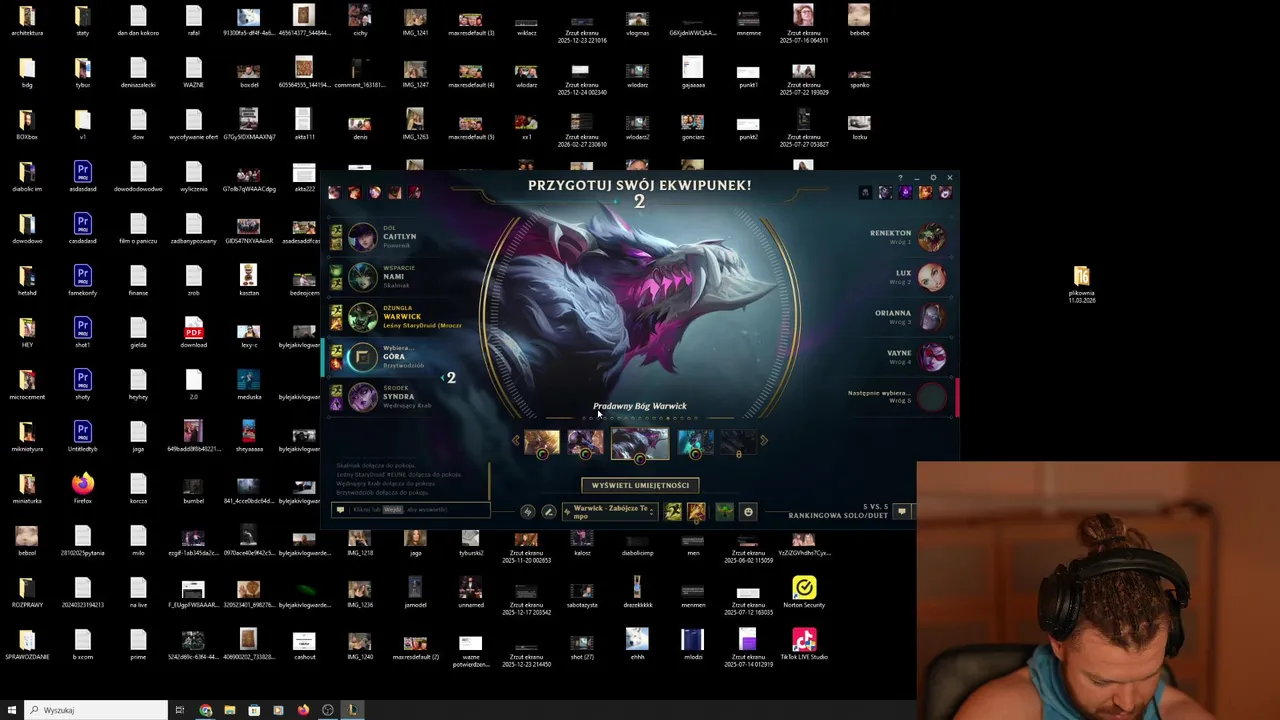The image size is (1280, 720).
Task: Select ROZPRAWY folder on desktop
Action: (27, 593)
